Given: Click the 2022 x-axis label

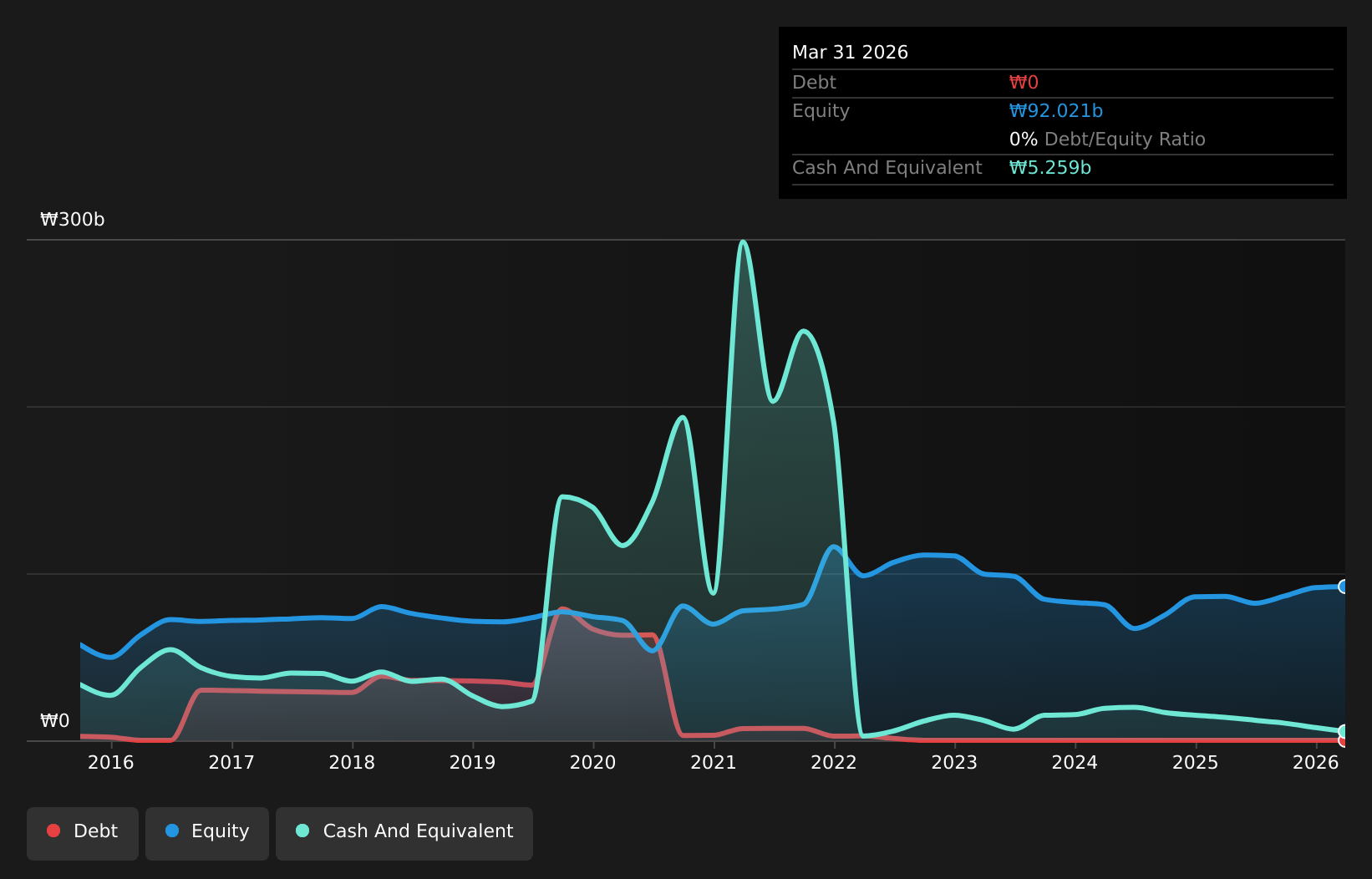Looking at the screenshot, I should [x=834, y=762].
